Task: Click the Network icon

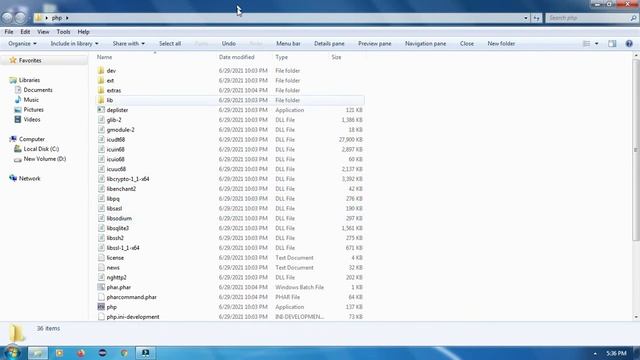Action: coord(13,178)
